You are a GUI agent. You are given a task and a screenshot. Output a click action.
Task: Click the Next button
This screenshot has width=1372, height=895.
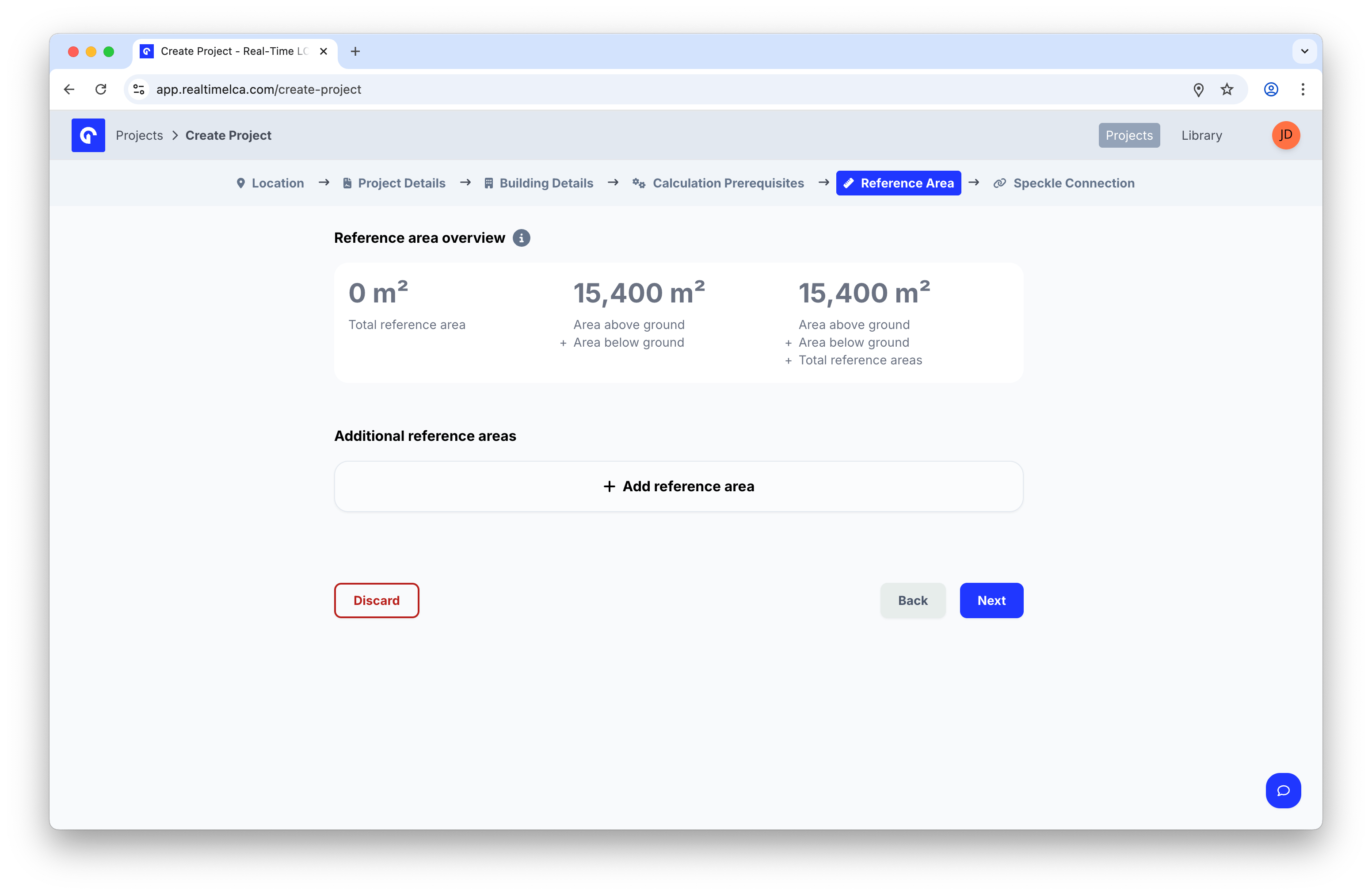[991, 600]
